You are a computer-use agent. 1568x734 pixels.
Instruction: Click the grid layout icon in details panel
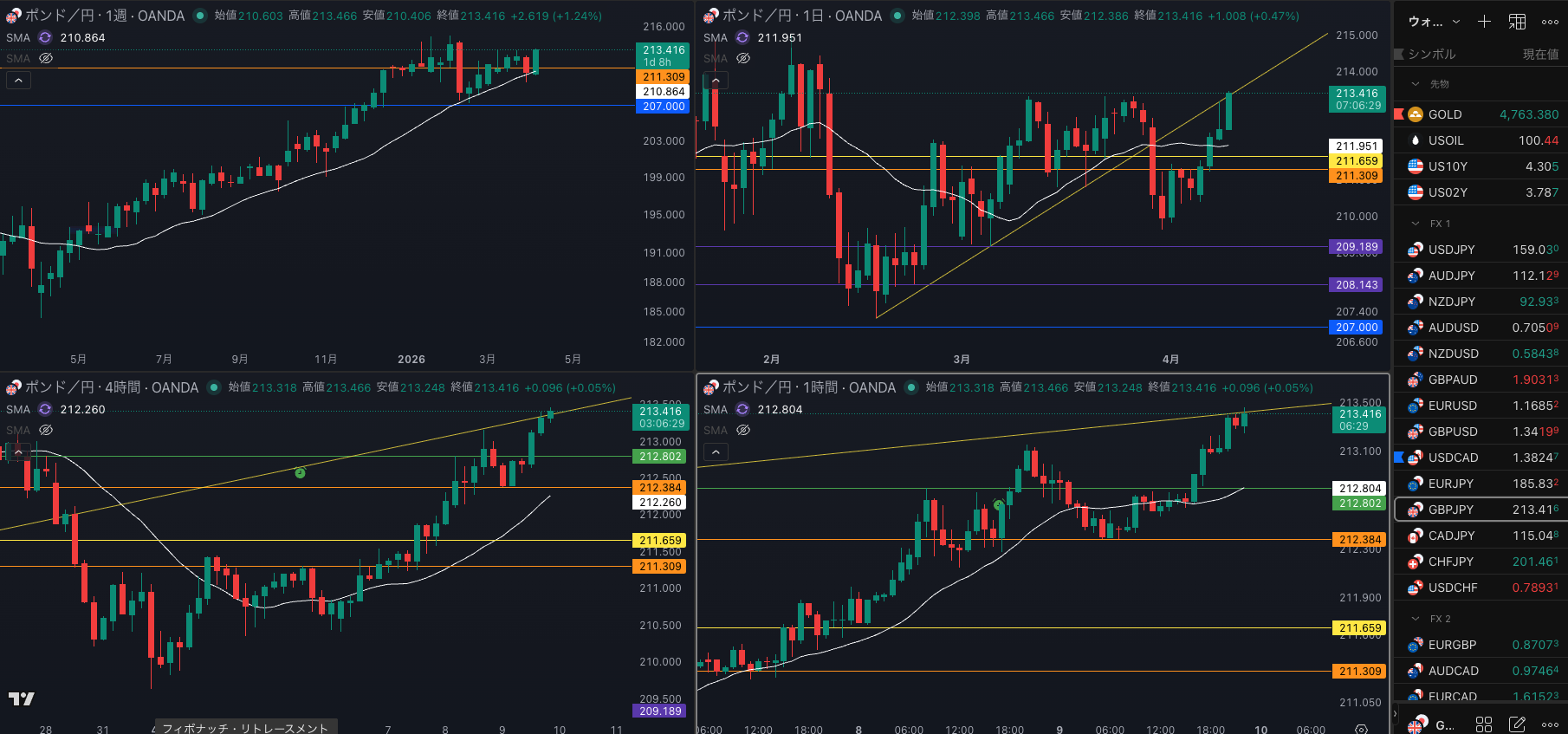click(x=1484, y=724)
